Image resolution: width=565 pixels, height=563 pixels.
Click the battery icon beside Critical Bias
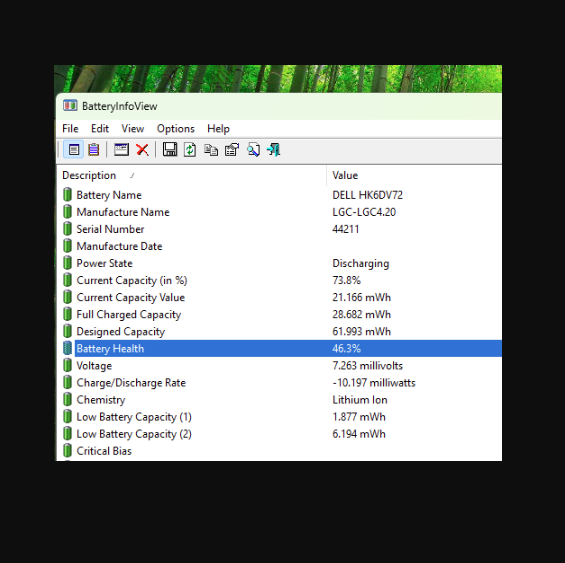pos(67,451)
